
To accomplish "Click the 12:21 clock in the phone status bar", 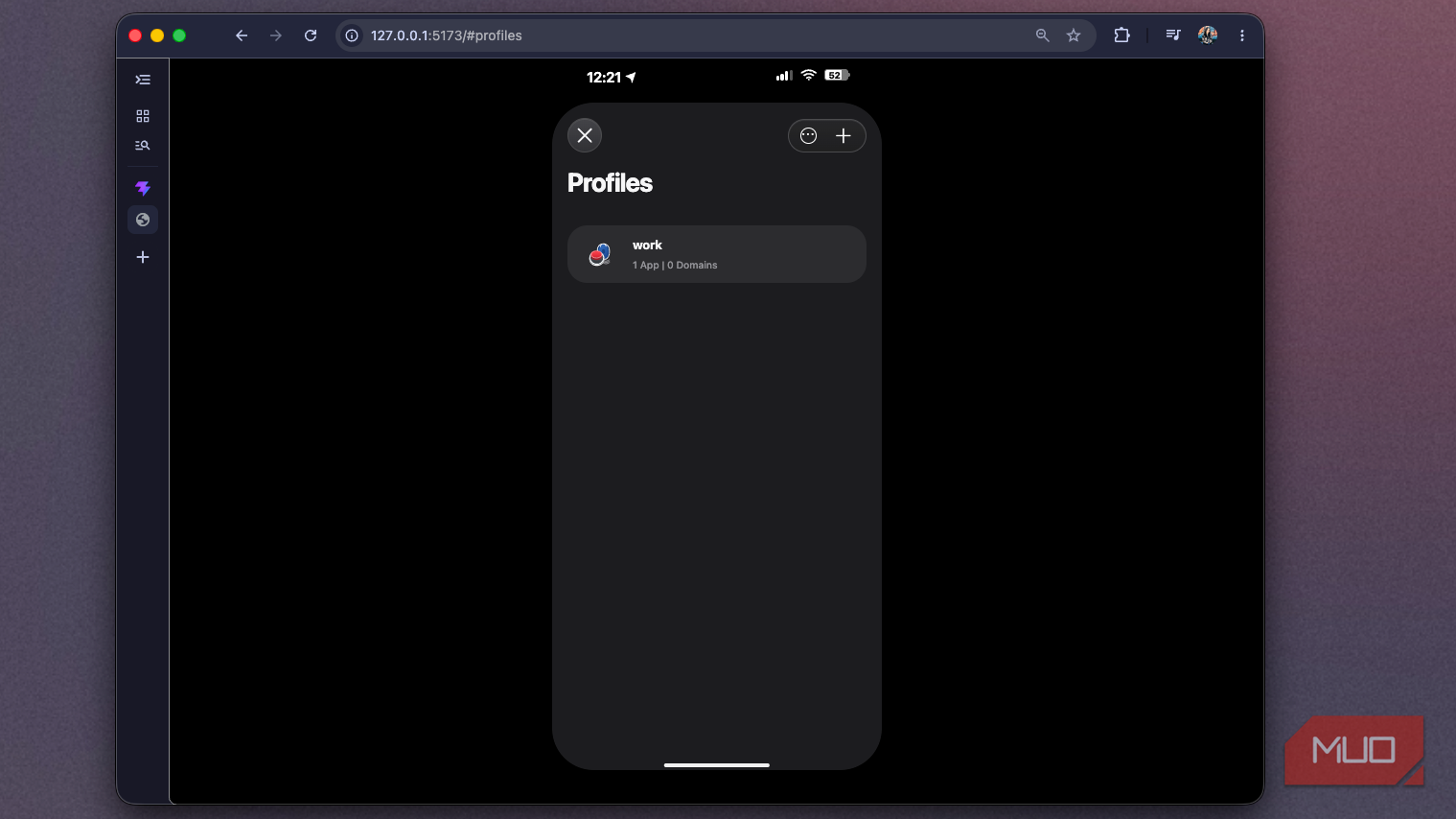I will pyautogui.click(x=604, y=78).
